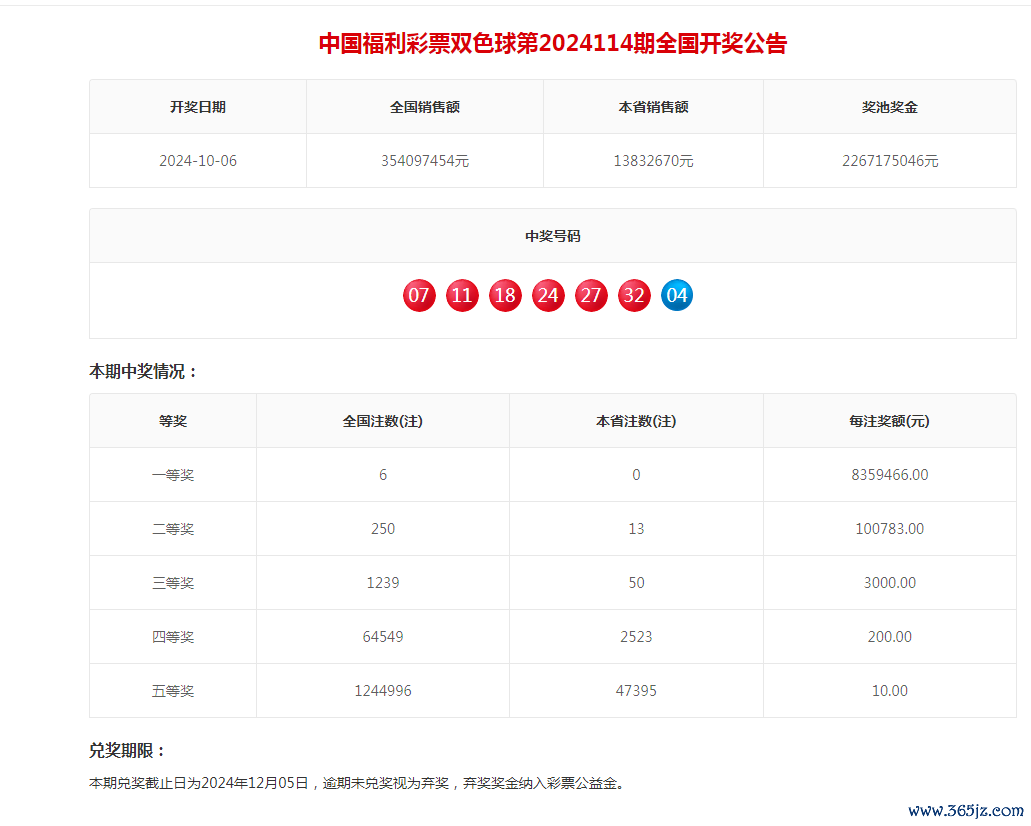This screenshot has height=826, width=1031.
Task: Click fifth prize amount 10.00
Action: point(890,691)
